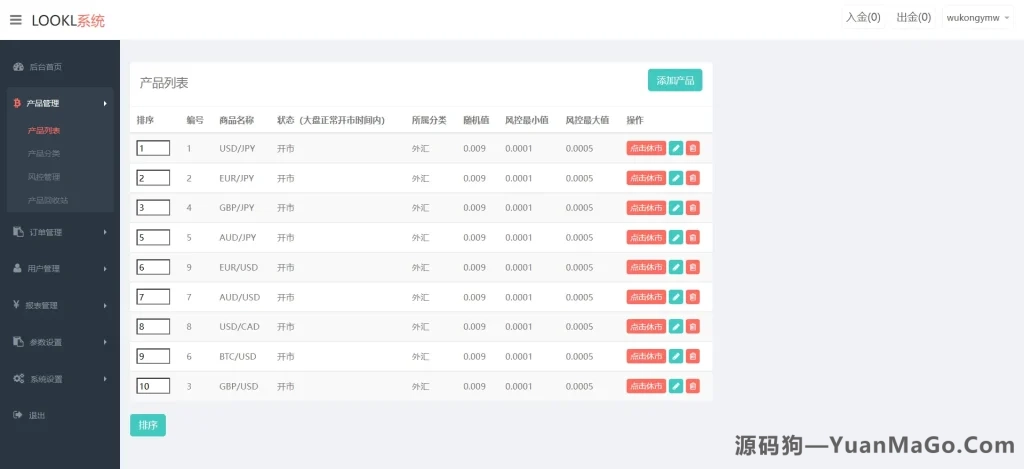
Task: Edit the BTC/USD product with pencil icon
Action: 676,356
